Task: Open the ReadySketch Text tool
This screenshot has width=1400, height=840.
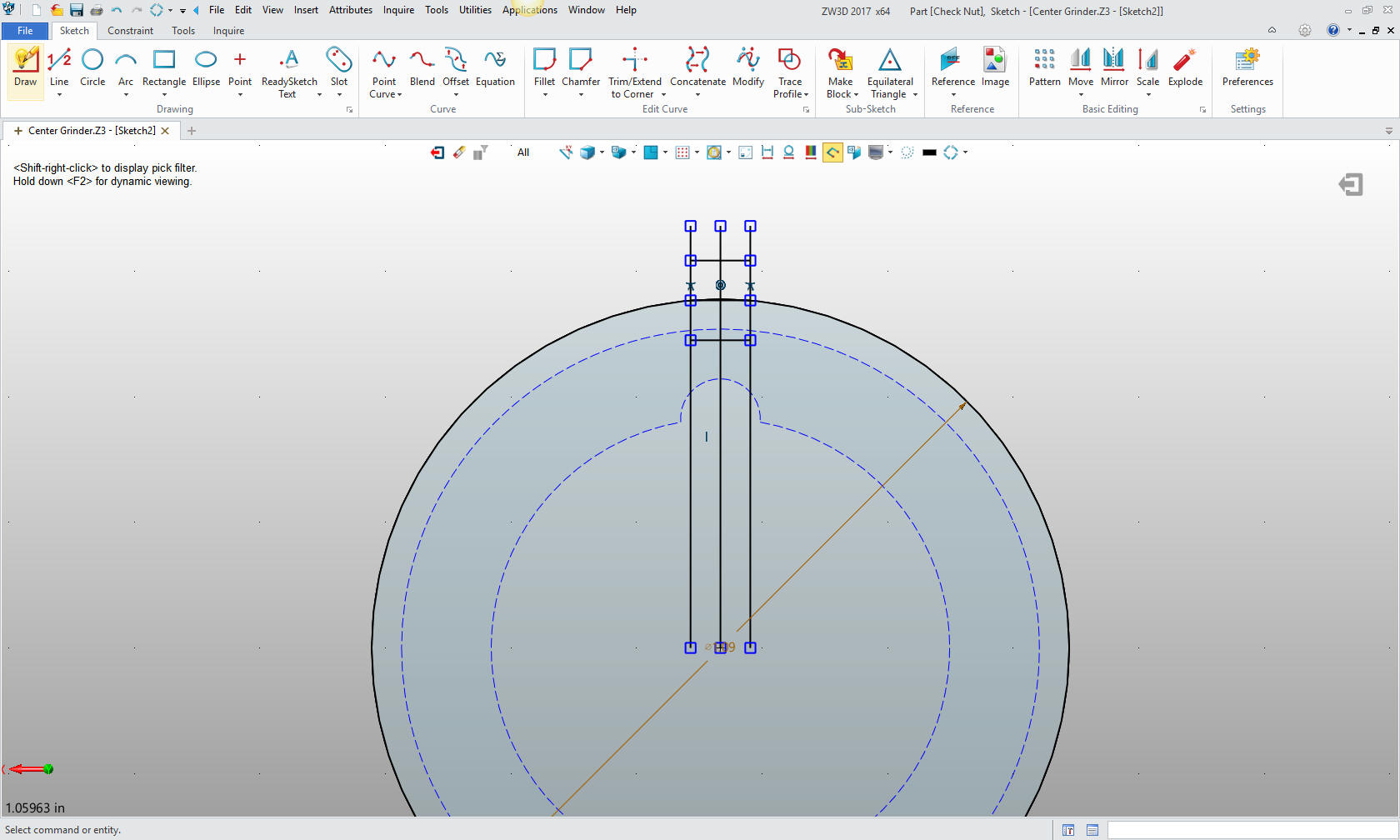Action: pyautogui.click(x=289, y=72)
